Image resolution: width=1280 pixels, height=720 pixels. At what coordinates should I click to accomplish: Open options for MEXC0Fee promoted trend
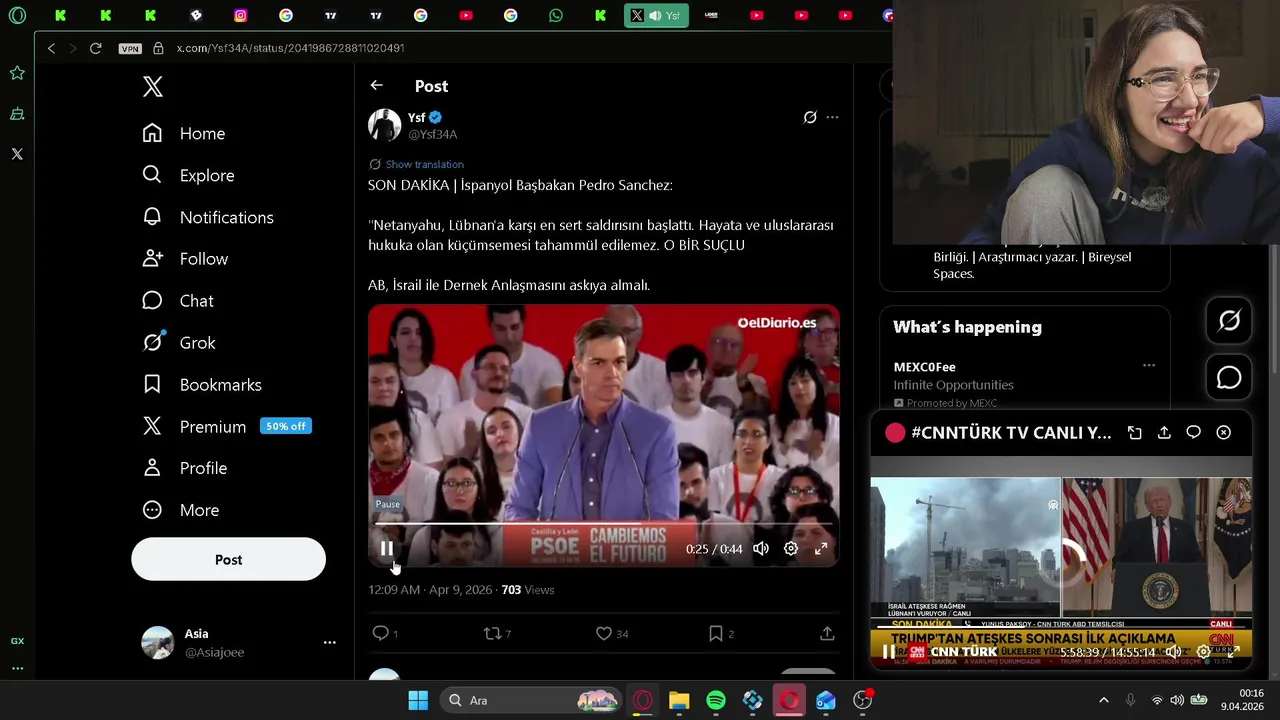[x=1149, y=366]
